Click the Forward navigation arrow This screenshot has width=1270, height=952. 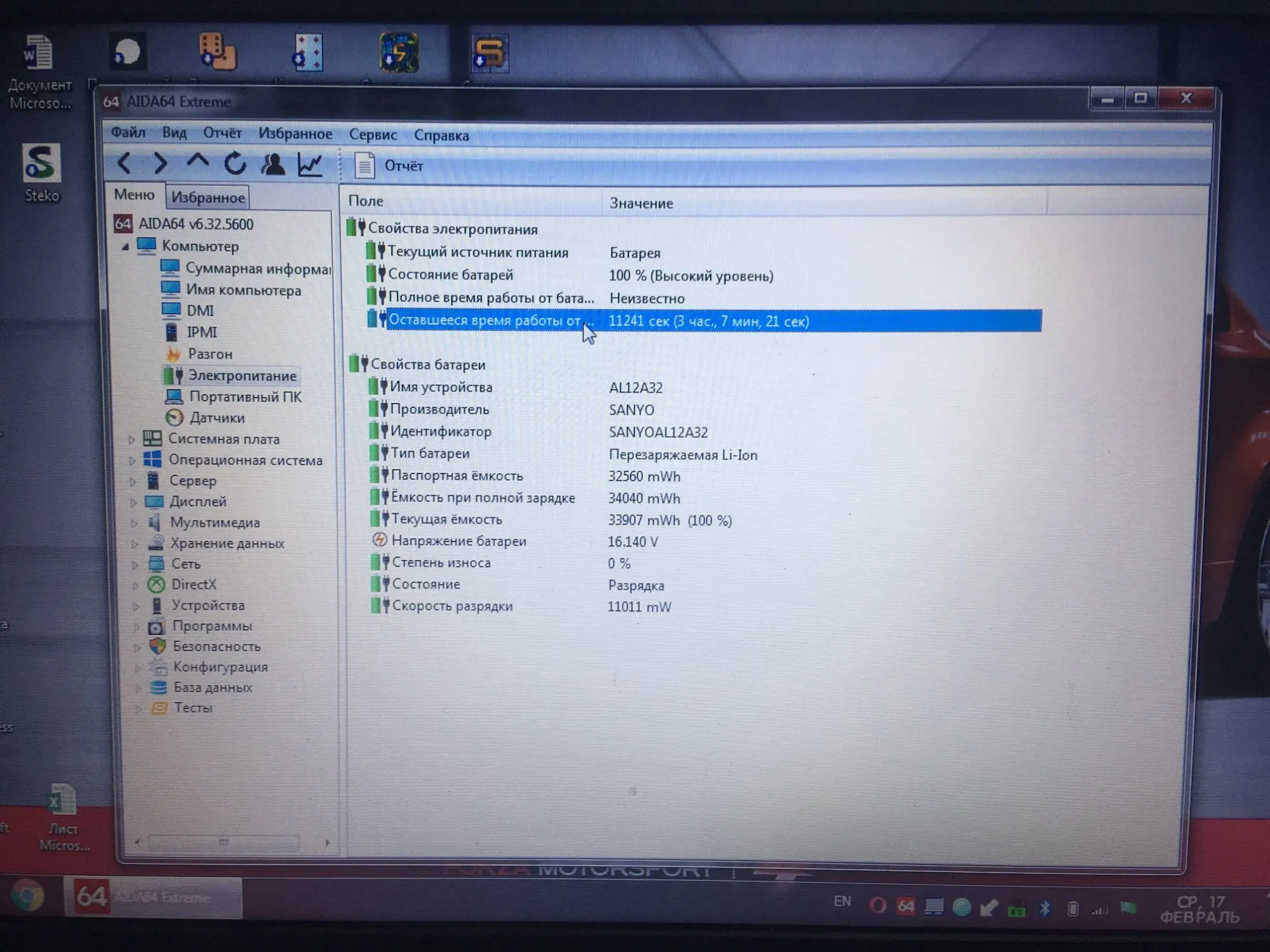160,164
